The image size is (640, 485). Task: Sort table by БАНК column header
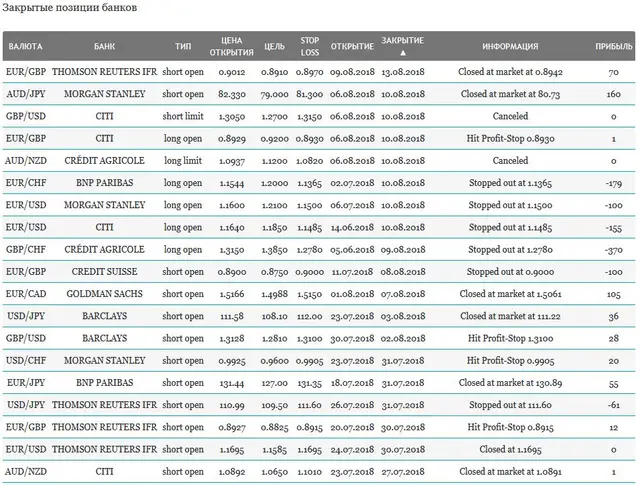coord(104,47)
